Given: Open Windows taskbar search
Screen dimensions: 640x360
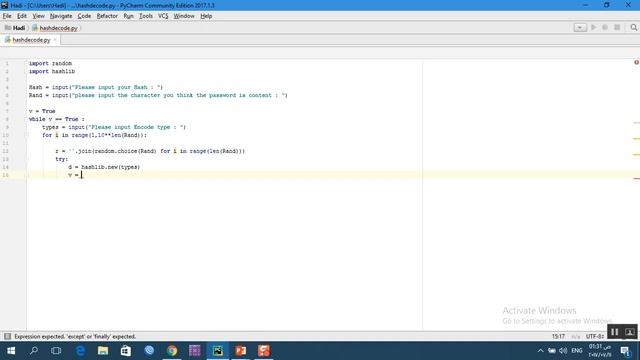Looking at the screenshot, I should [x=34, y=351].
